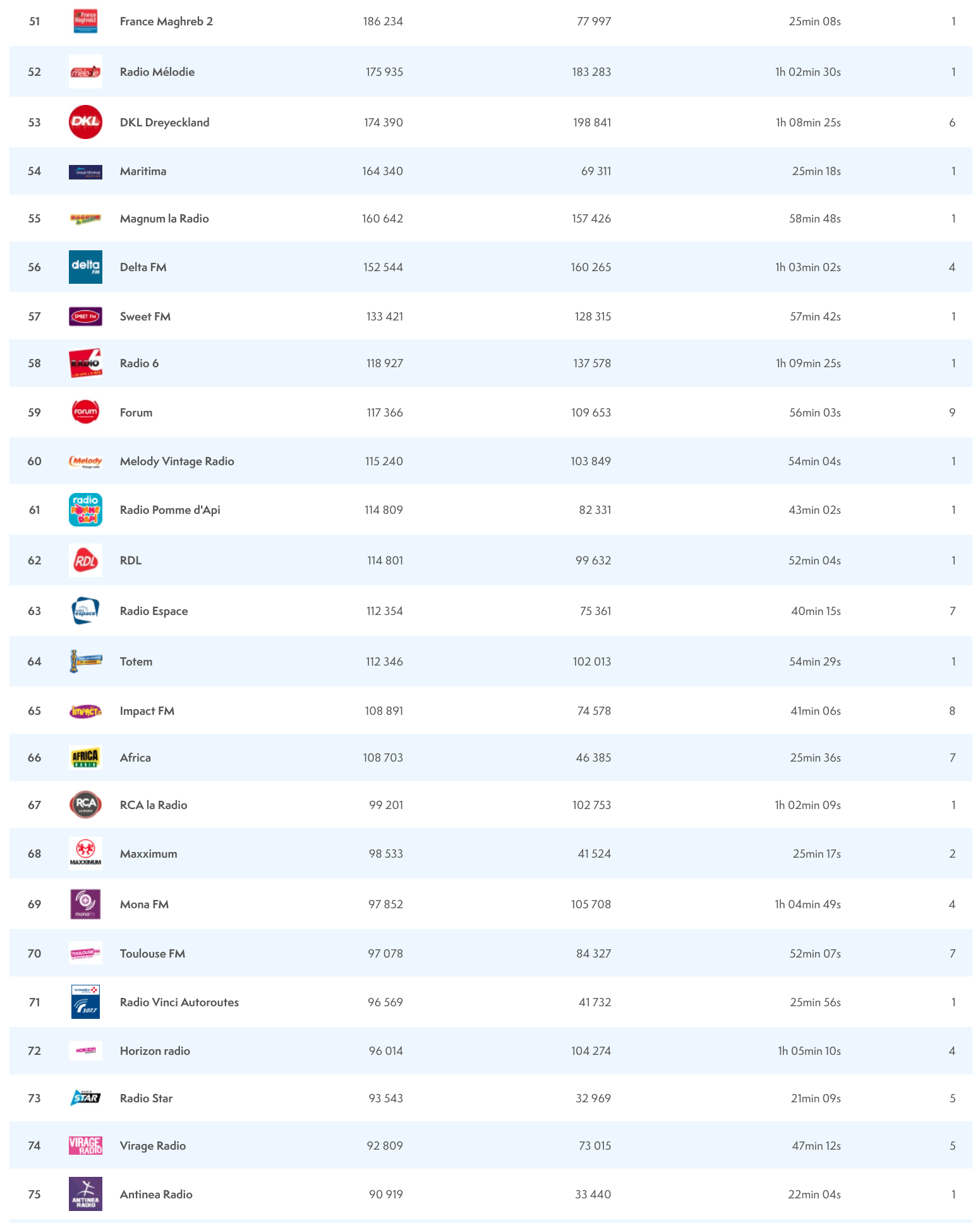
Task: Click the Africa radio logo
Action: (85, 757)
